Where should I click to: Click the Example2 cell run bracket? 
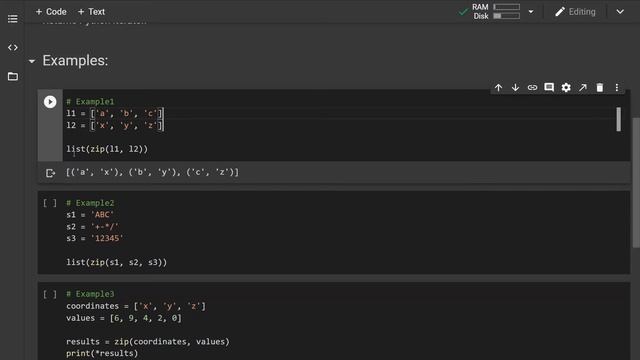coord(50,203)
